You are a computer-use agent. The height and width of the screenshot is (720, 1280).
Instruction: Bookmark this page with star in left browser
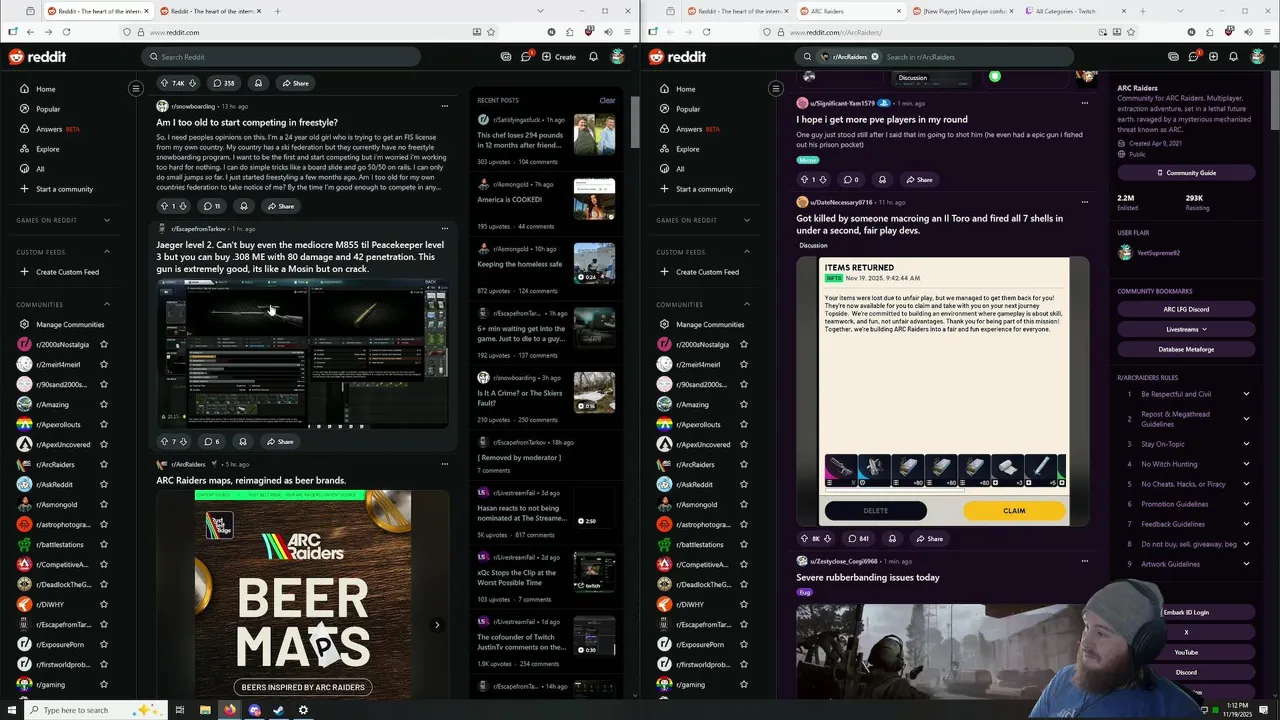coord(490,32)
